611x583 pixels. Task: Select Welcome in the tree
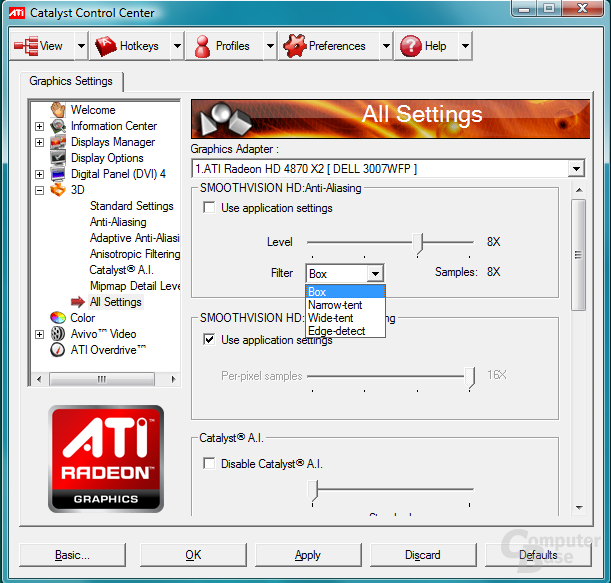pyautogui.click(x=93, y=110)
